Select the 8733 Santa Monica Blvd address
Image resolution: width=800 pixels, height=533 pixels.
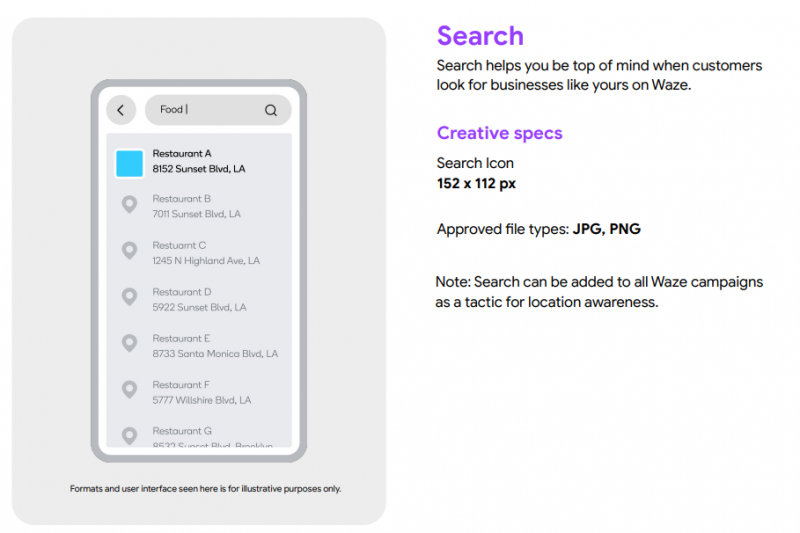[215, 354]
